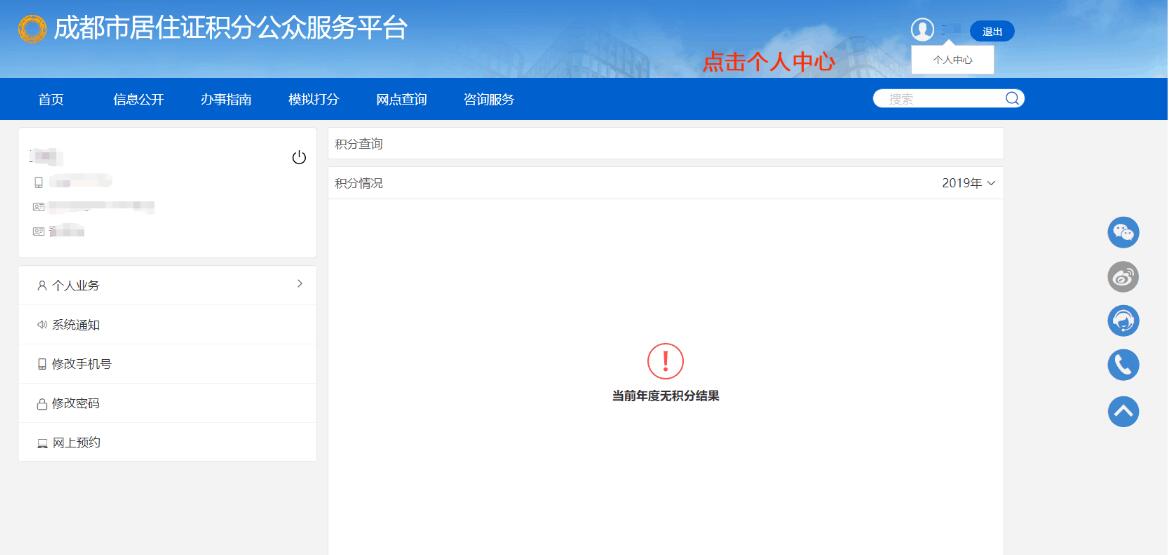Screen dimensions: 1170x555
Task: Click the speaker icon beside 系统通知
Action: [x=42, y=325]
